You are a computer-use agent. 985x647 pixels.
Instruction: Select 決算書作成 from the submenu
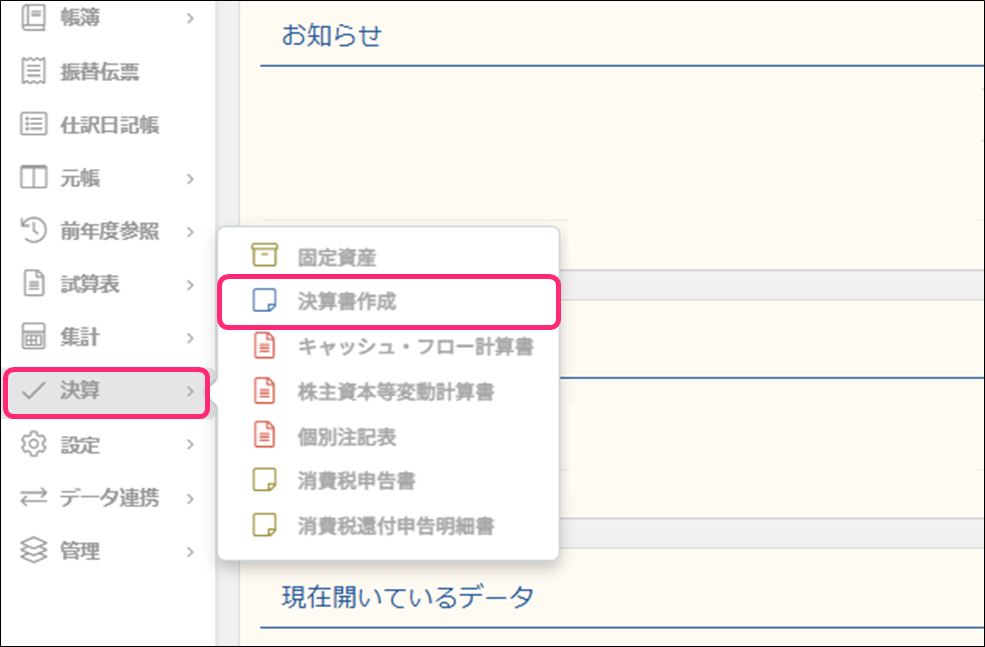pyautogui.click(x=347, y=301)
